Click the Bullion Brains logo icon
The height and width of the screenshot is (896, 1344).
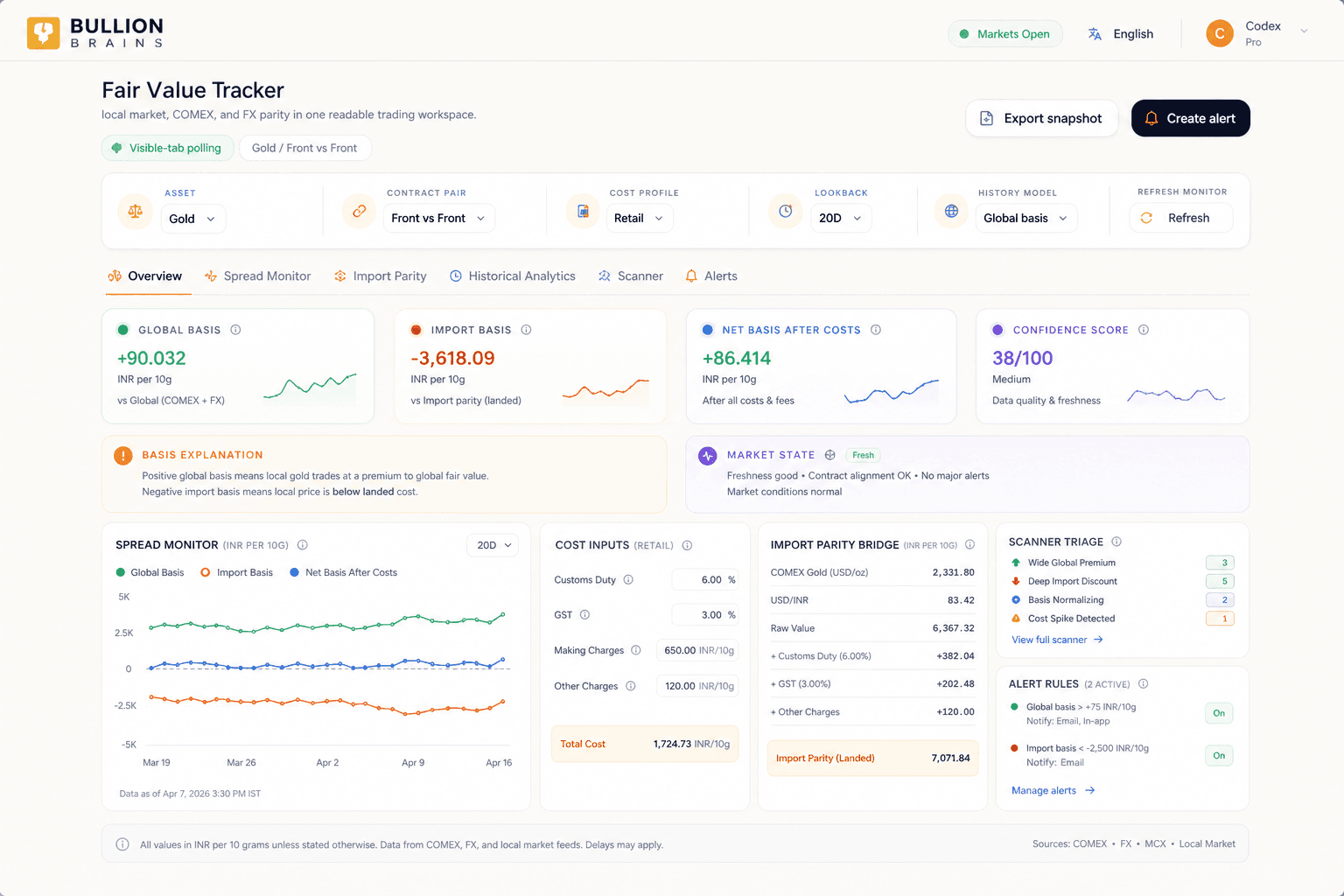click(x=43, y=33)
